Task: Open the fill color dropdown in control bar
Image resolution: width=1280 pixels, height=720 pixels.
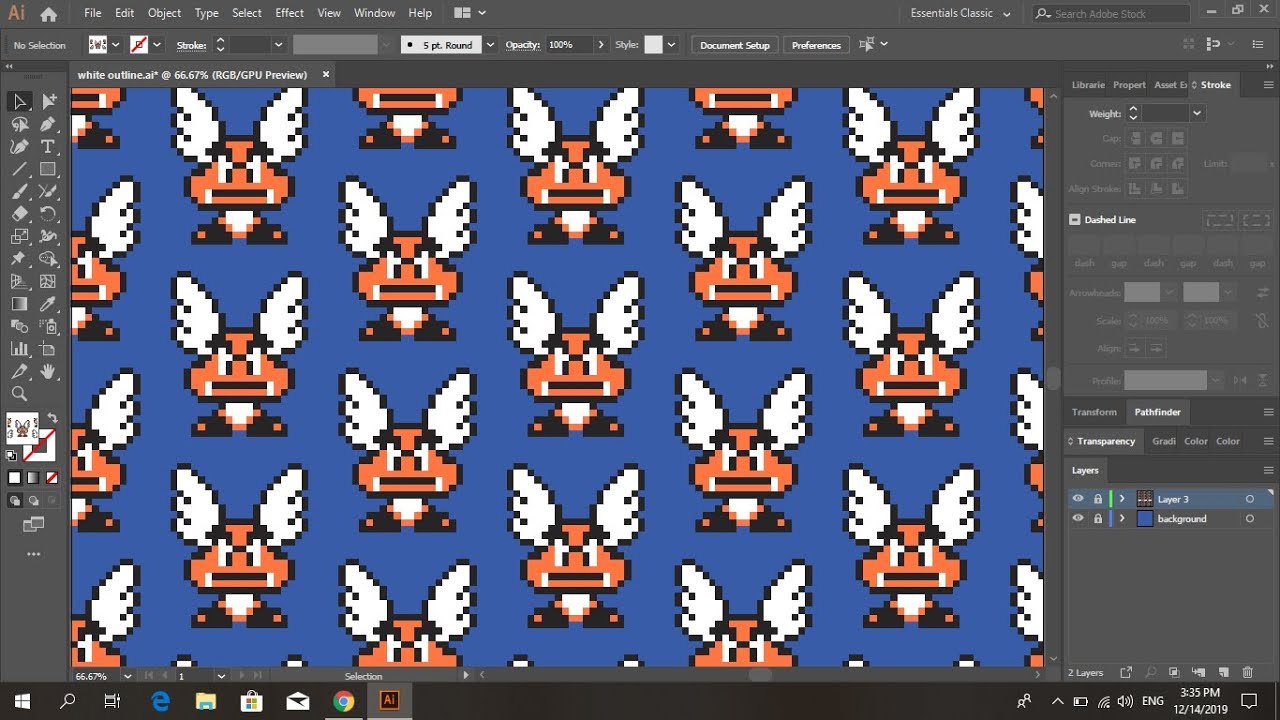Action: 116,45
